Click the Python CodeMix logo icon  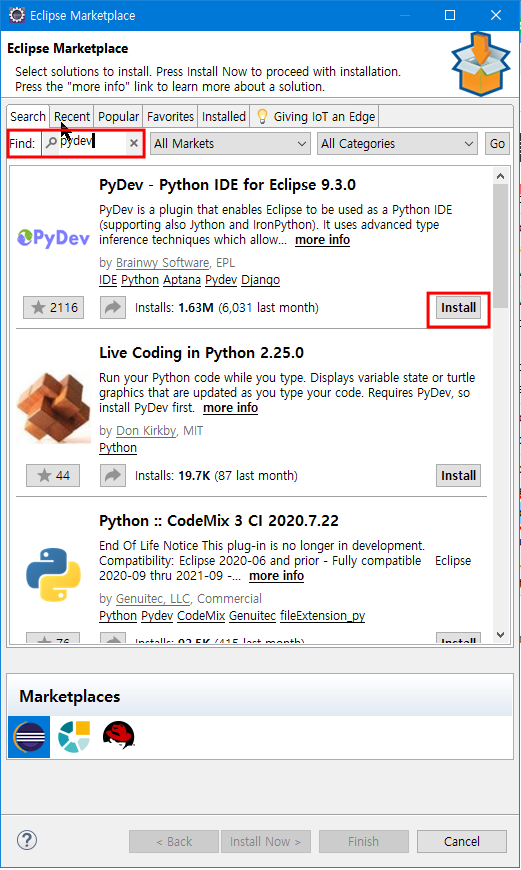(x=53, y=575)
